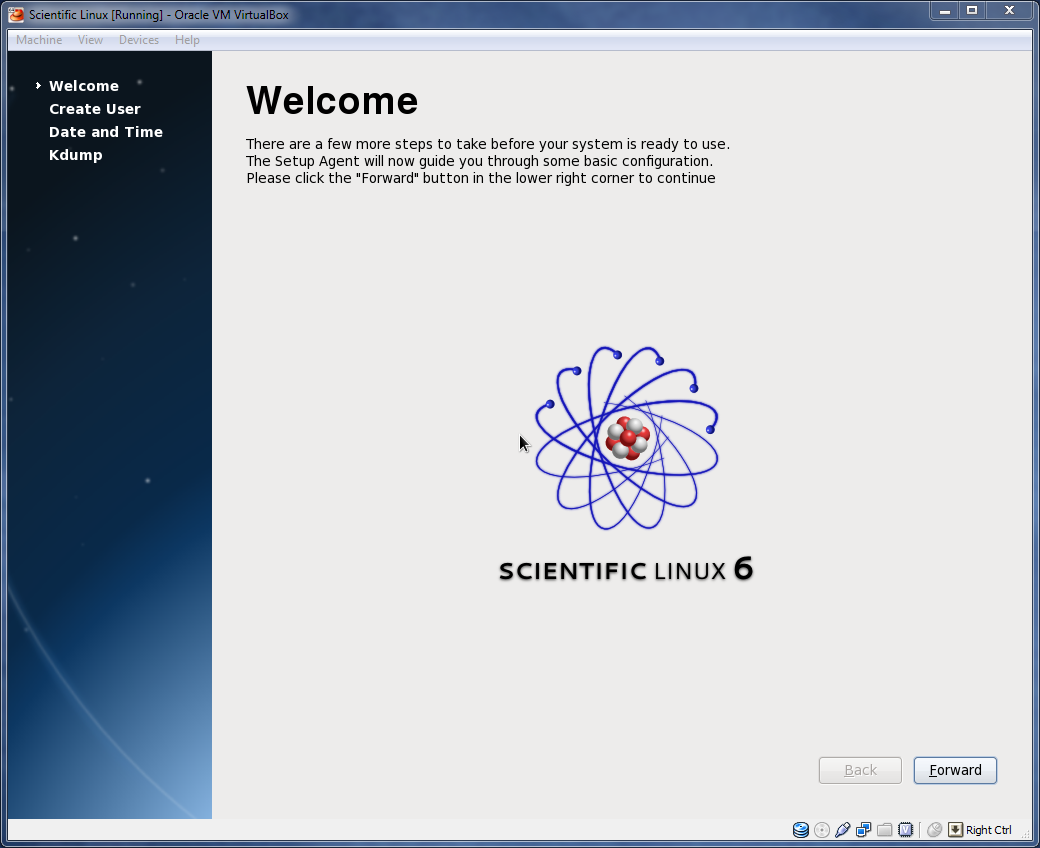
Task: Open the Machine menu
Action: (x=39, y=40)
